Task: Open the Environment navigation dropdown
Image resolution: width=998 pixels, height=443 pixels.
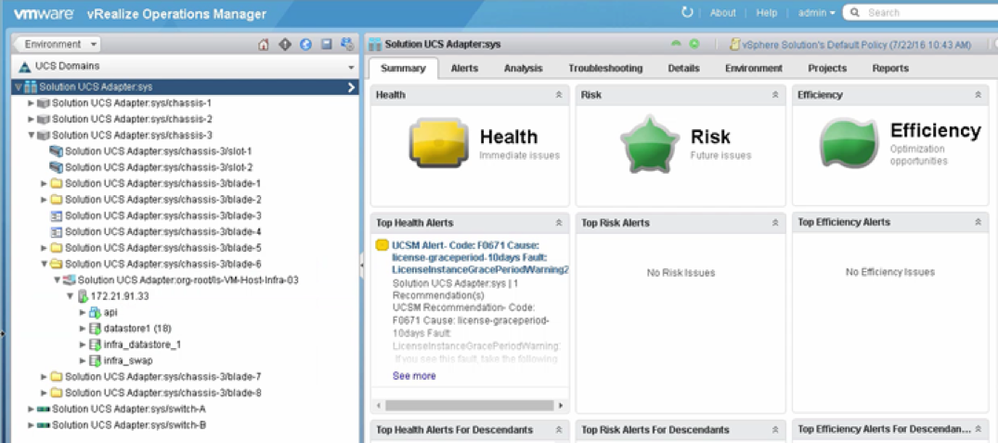Action: coord(57,44)
